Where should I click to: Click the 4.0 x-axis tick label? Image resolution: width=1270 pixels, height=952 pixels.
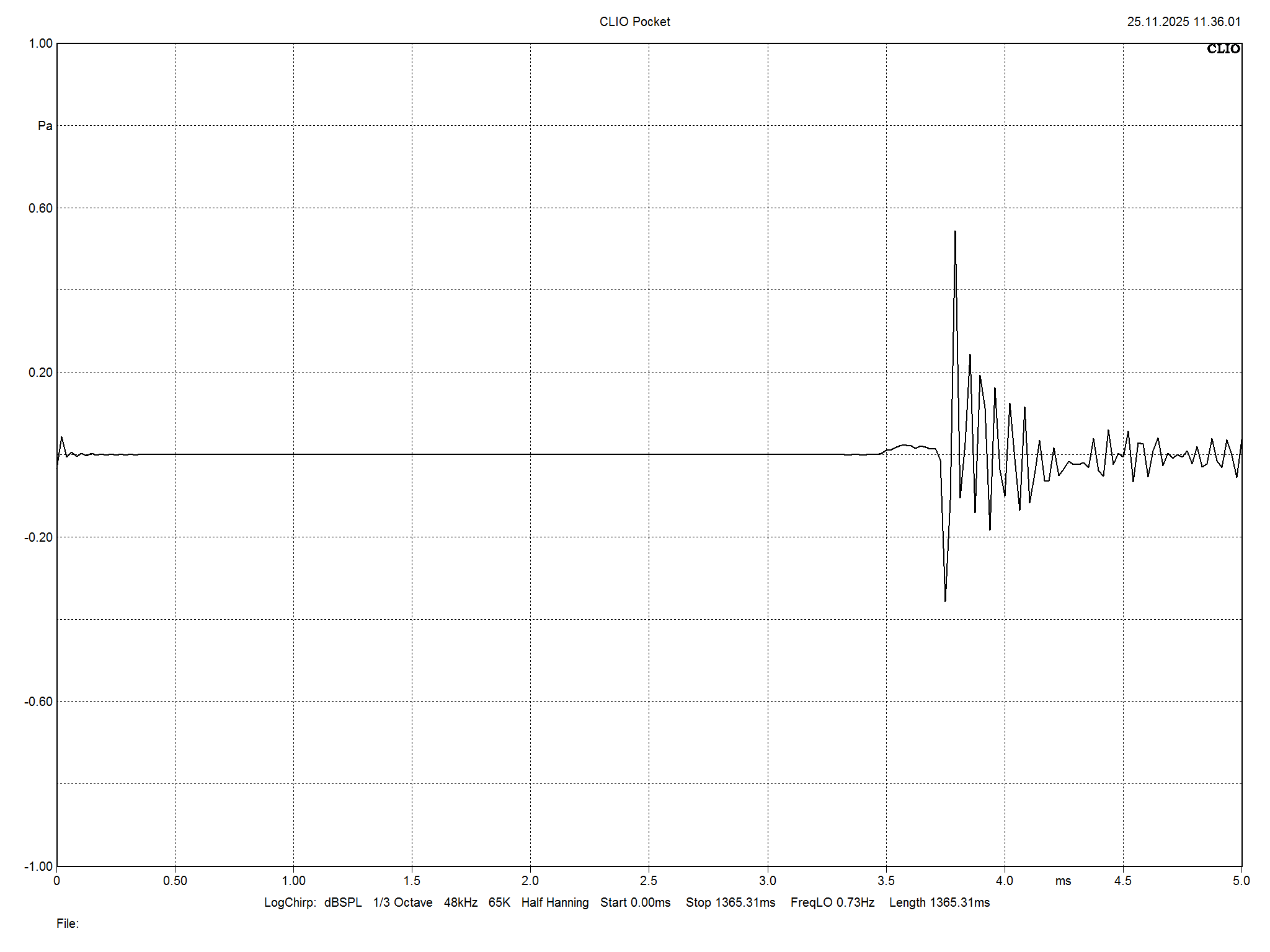tap(1005, 881)
